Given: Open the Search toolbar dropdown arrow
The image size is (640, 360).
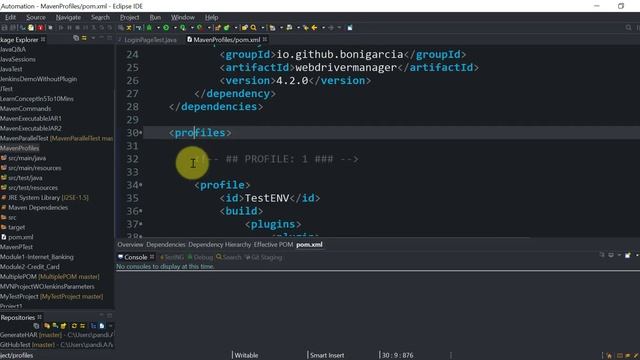Looking at the screenshot, I should pos(262,28).
